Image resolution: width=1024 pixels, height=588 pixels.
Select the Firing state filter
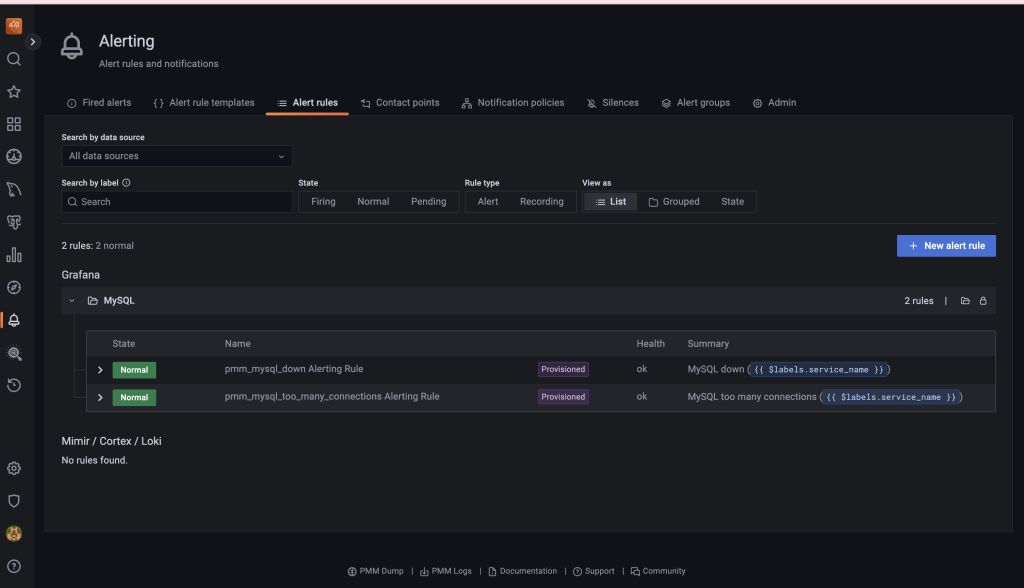322,201
